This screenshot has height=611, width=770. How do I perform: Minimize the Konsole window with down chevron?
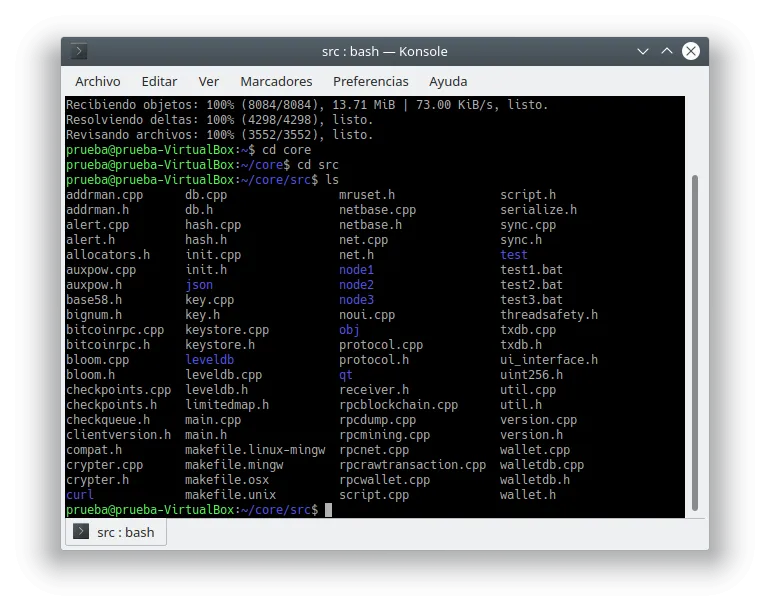coord(642,51)
